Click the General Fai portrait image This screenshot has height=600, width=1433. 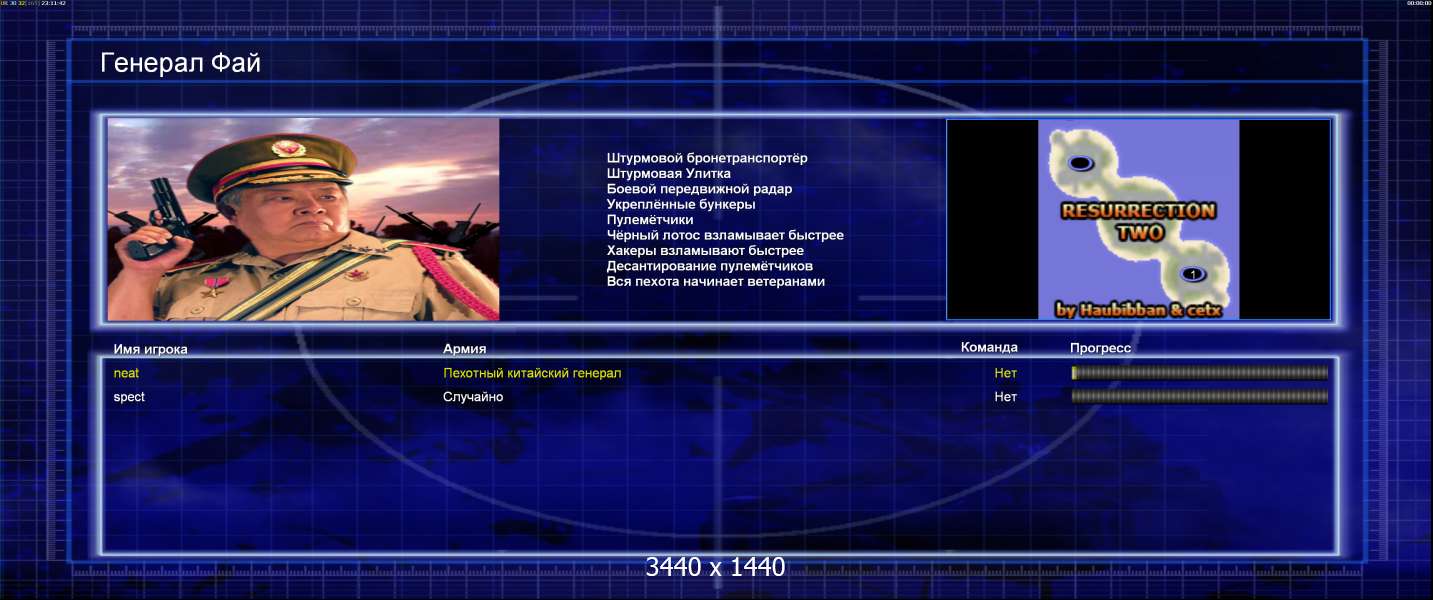(303, 220)
